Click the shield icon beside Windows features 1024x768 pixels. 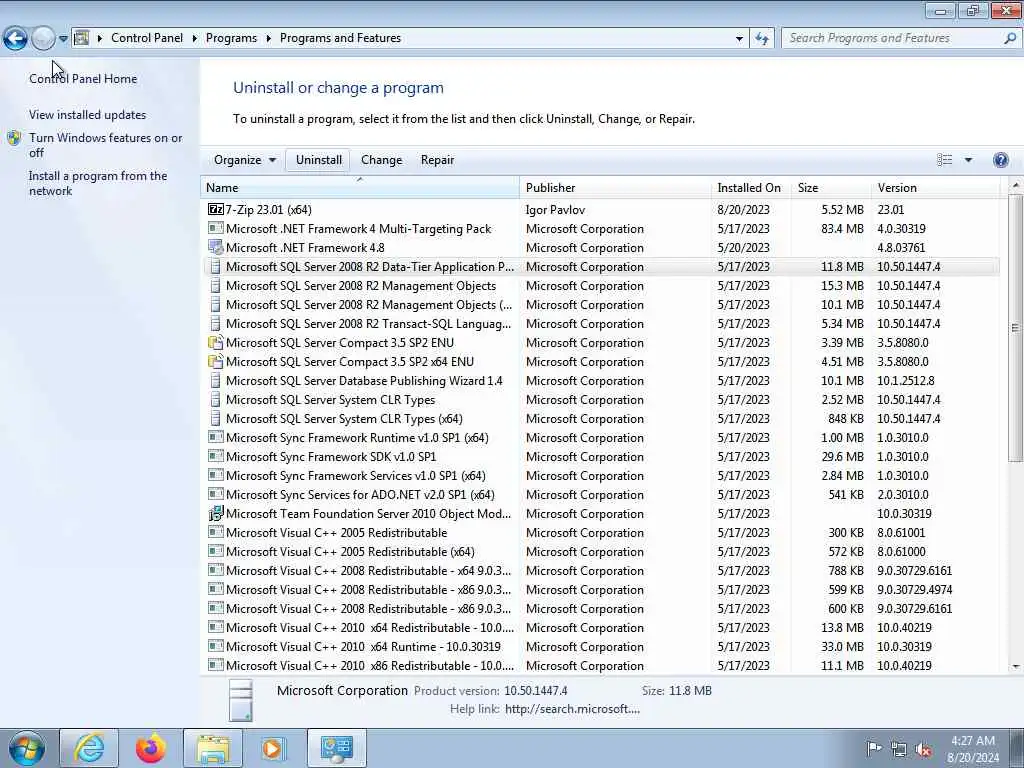click(14, 138)
